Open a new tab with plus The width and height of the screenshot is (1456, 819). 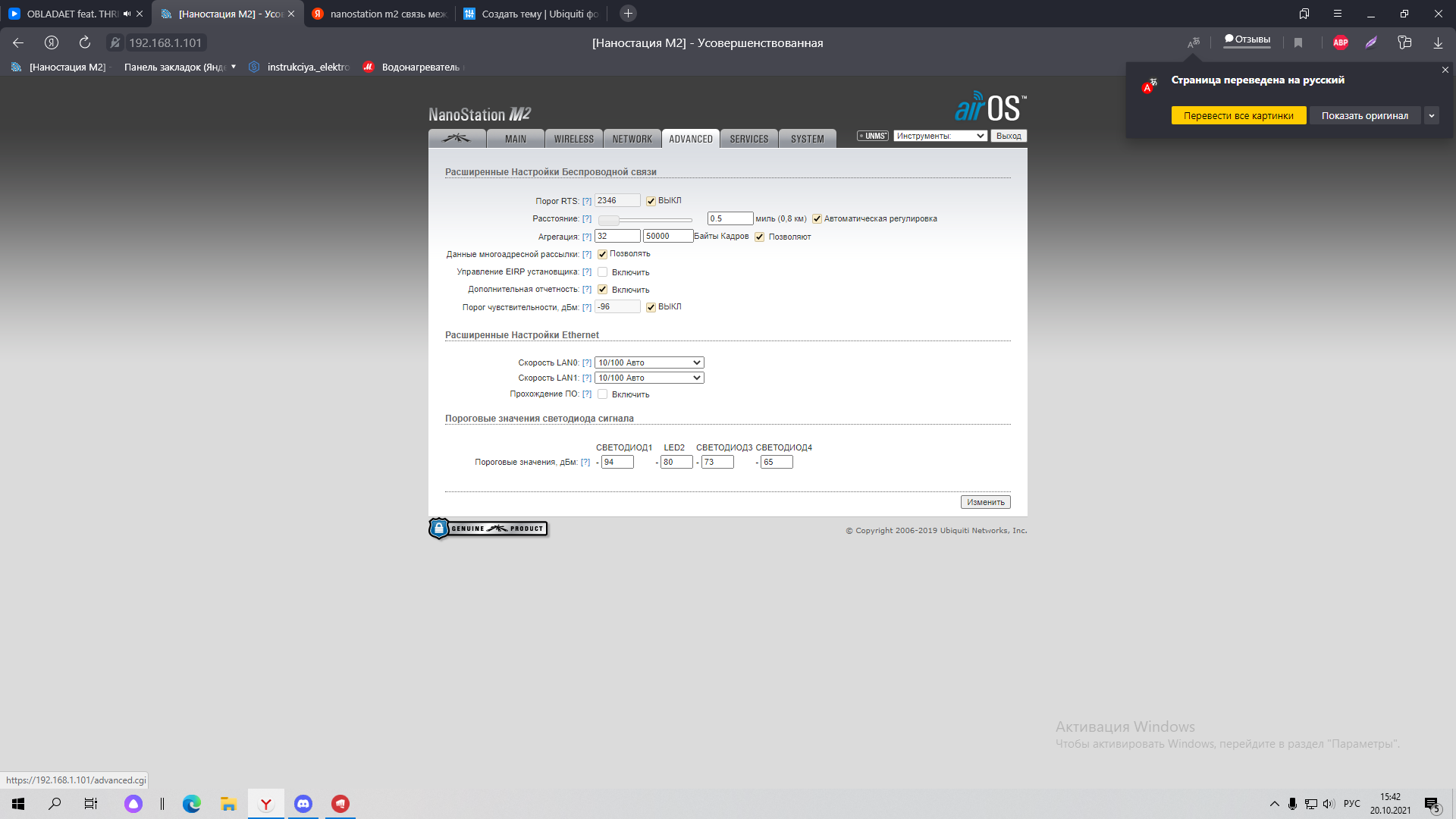point(628,13)
